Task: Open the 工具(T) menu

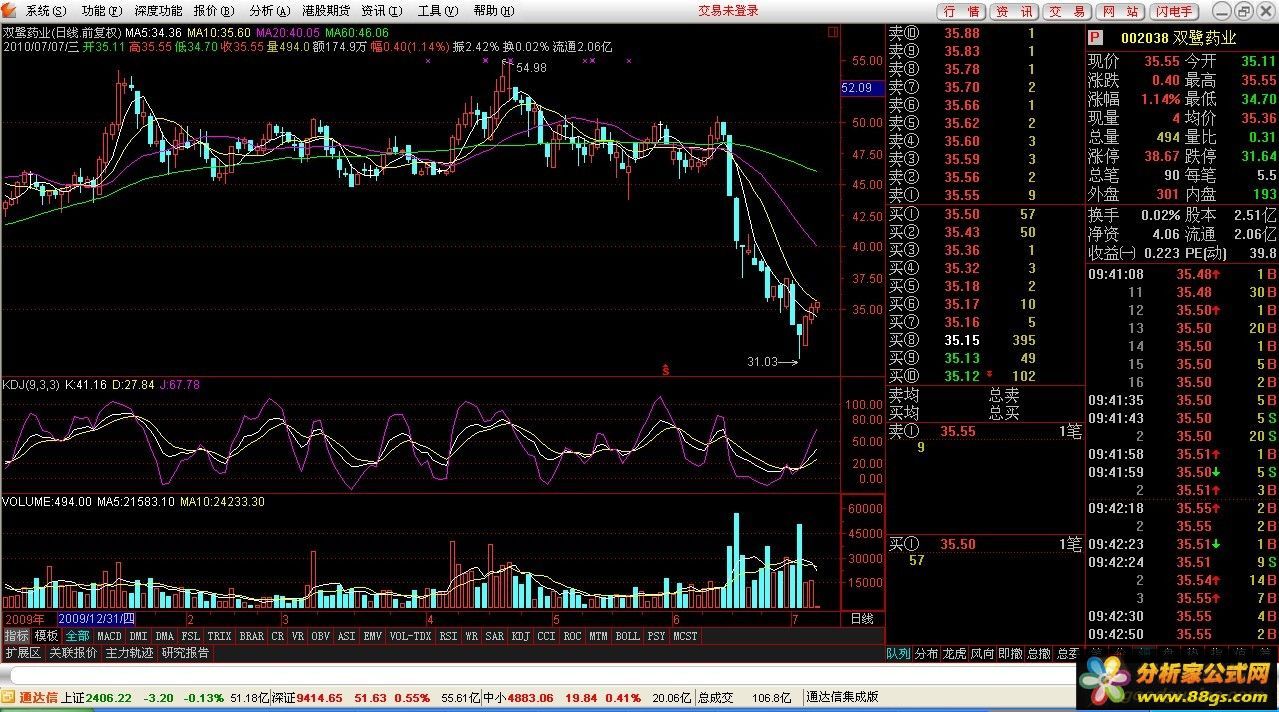Action: click(x=438, y=11)
